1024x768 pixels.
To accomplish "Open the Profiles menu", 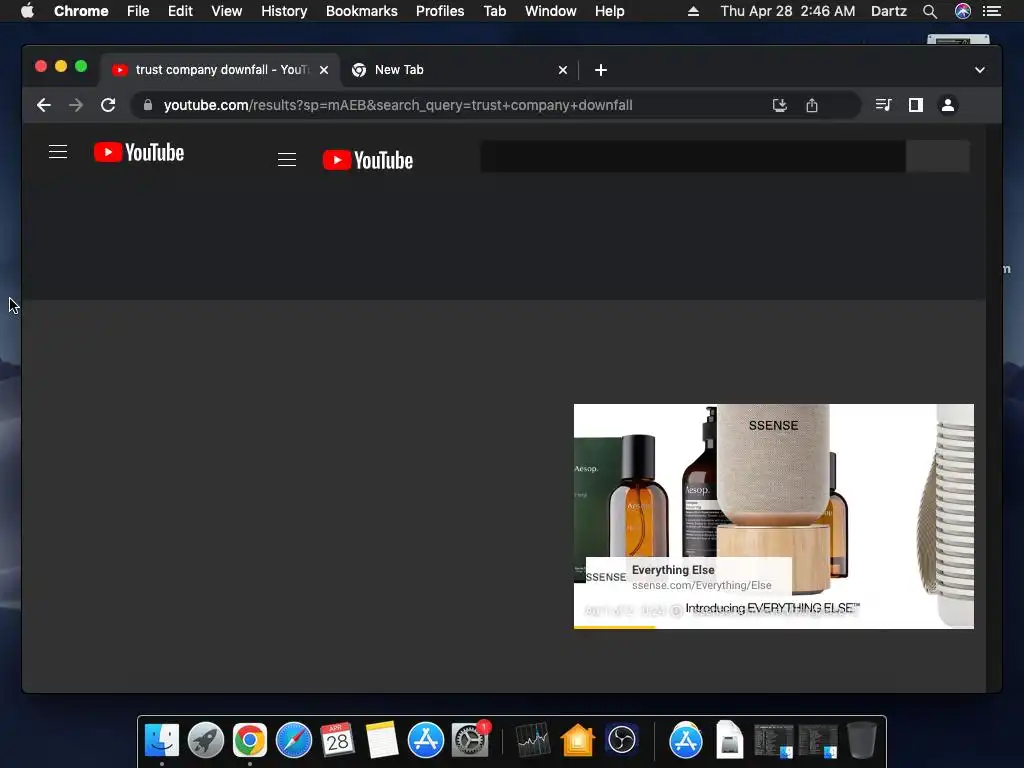I will (440, 11).
